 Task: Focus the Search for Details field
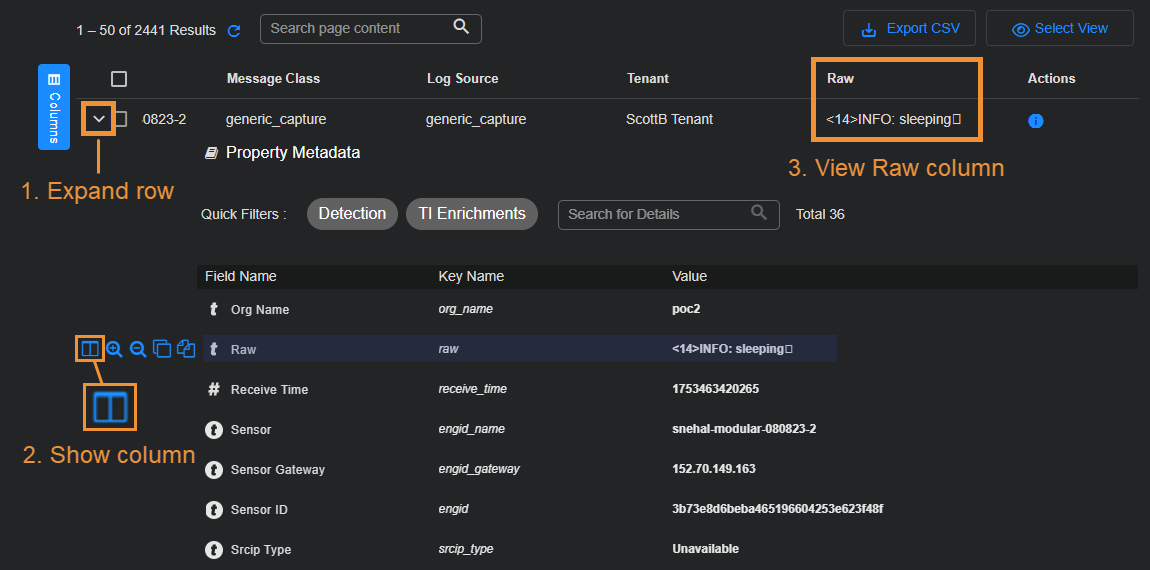(x=655, y=214)
